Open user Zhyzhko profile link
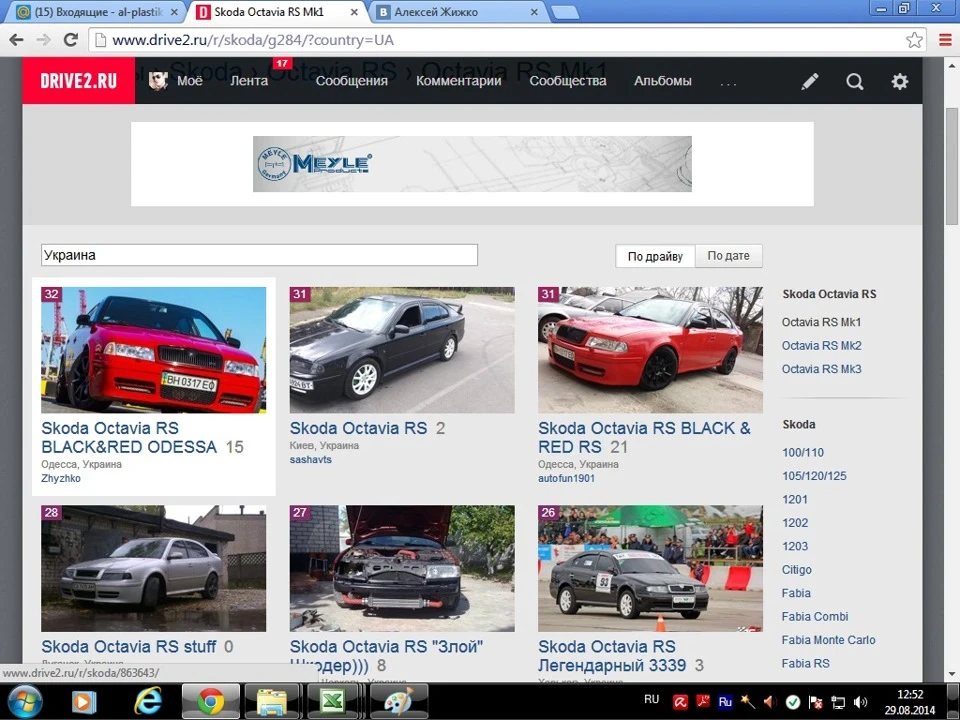960x720 pixels. [61, 479]
